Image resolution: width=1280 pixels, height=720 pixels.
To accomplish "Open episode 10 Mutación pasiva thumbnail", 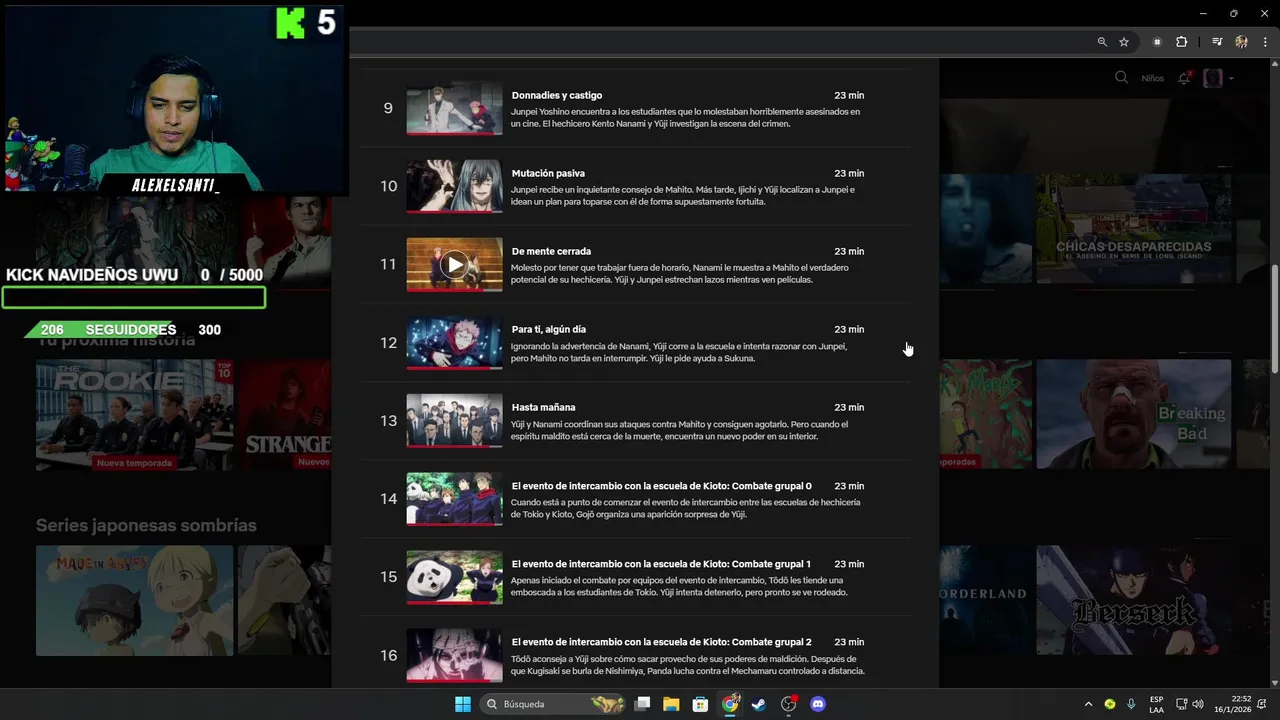I will [454, 186].
